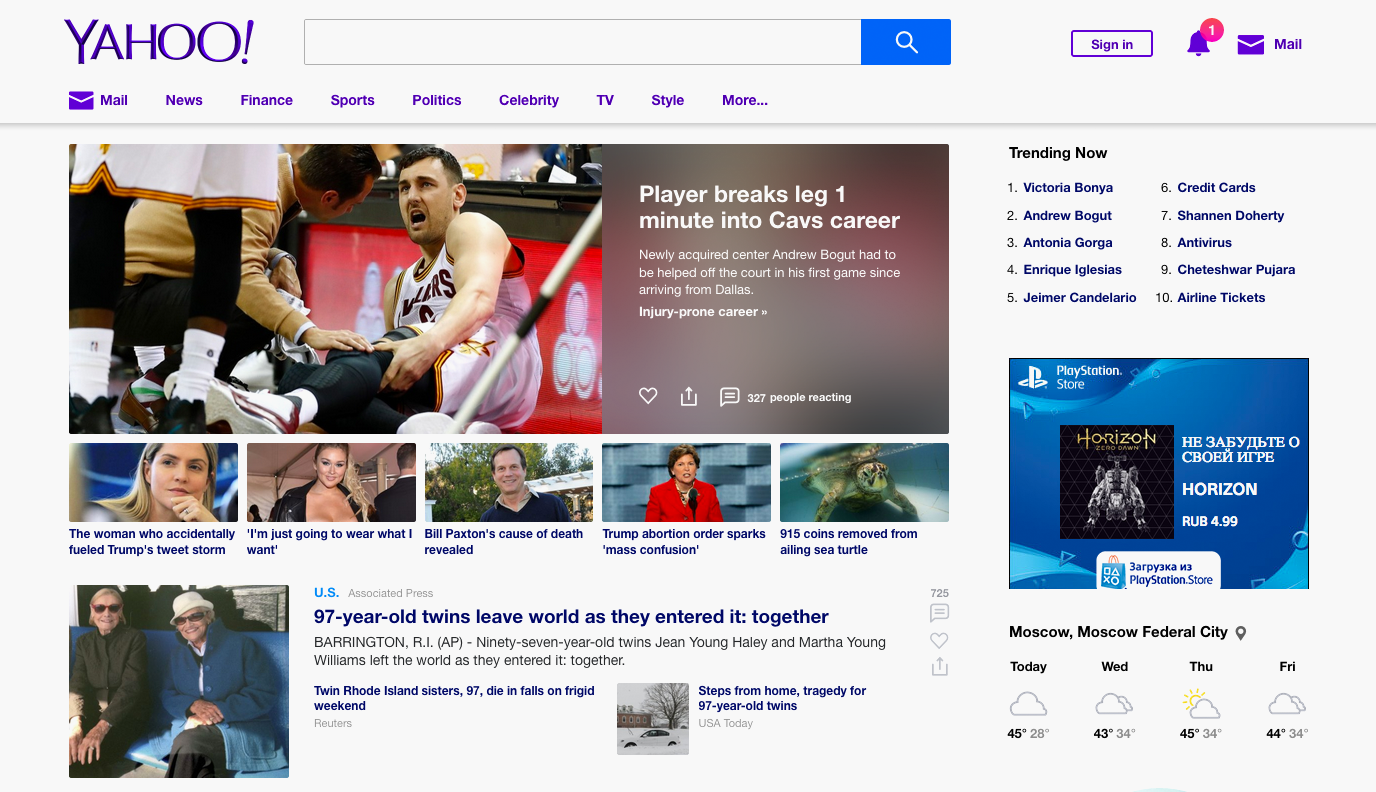Open trending topic Jeimer Candelario

pyautogui.click(x=1079, y=297)
